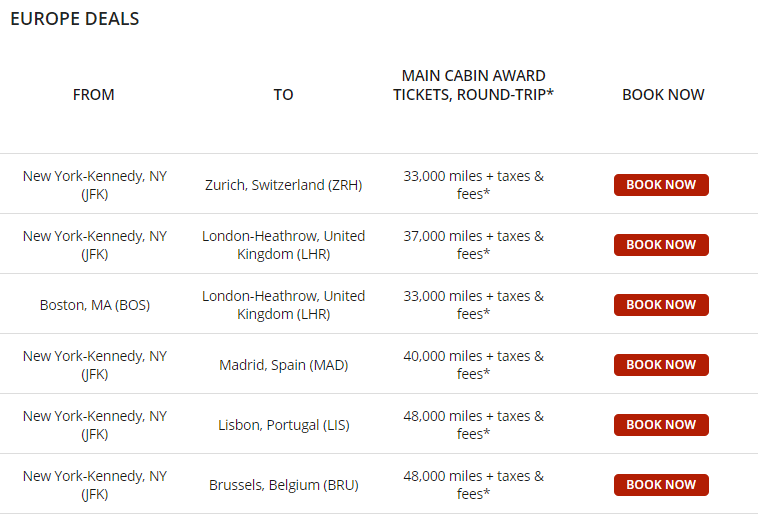The image size is (764, 525).
Task: Click the 40,000 miles price cell
Action: (x=473, y=365)
